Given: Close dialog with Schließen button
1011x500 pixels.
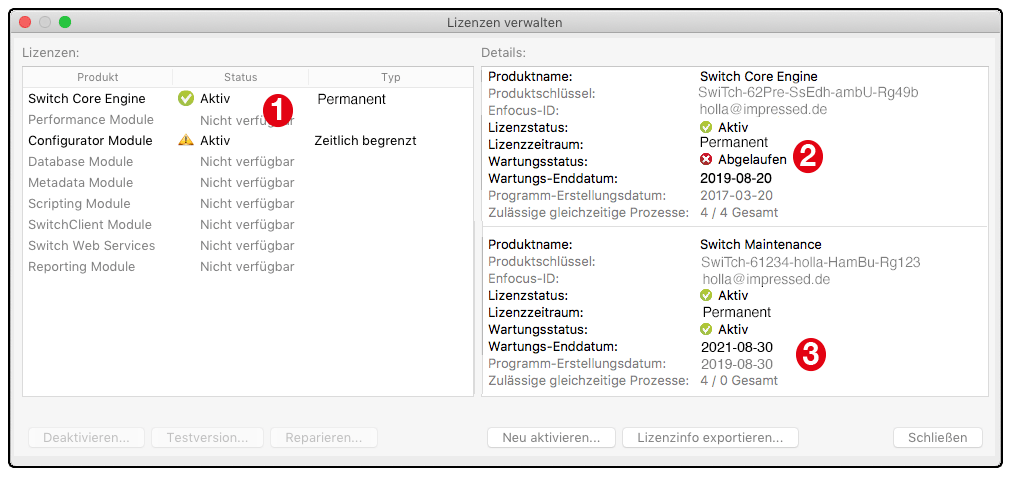Looking at the screenshot, I should 937,438.
